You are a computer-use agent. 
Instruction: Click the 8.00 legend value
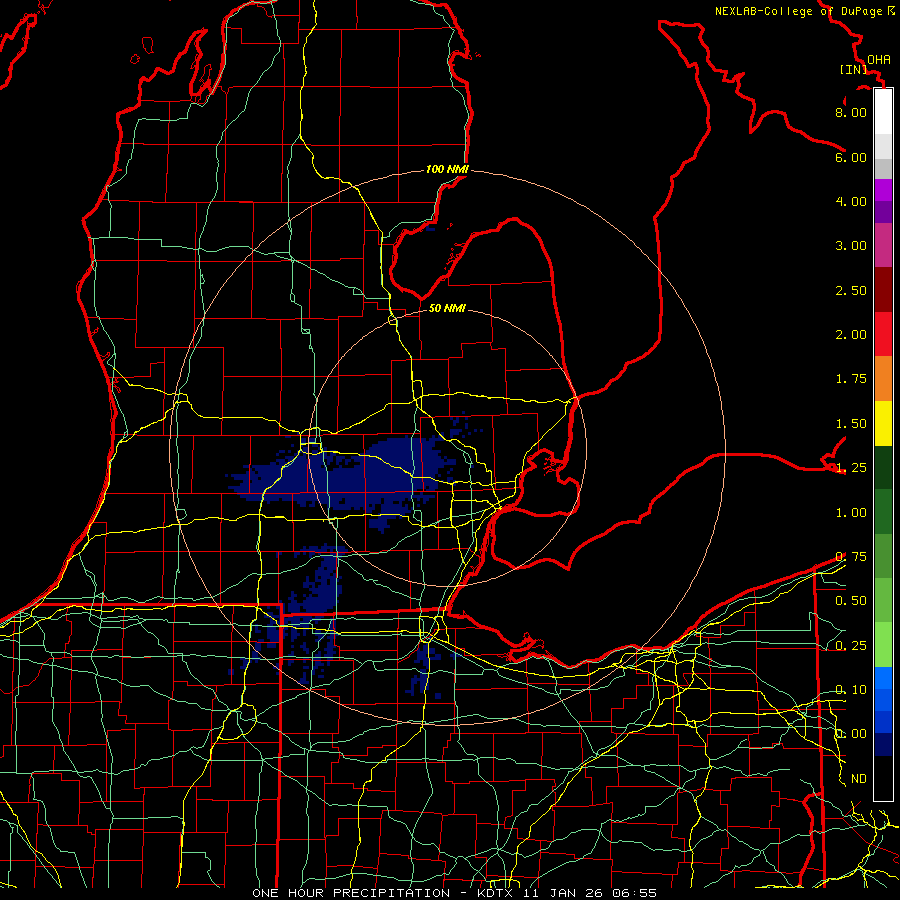(851, 112)
